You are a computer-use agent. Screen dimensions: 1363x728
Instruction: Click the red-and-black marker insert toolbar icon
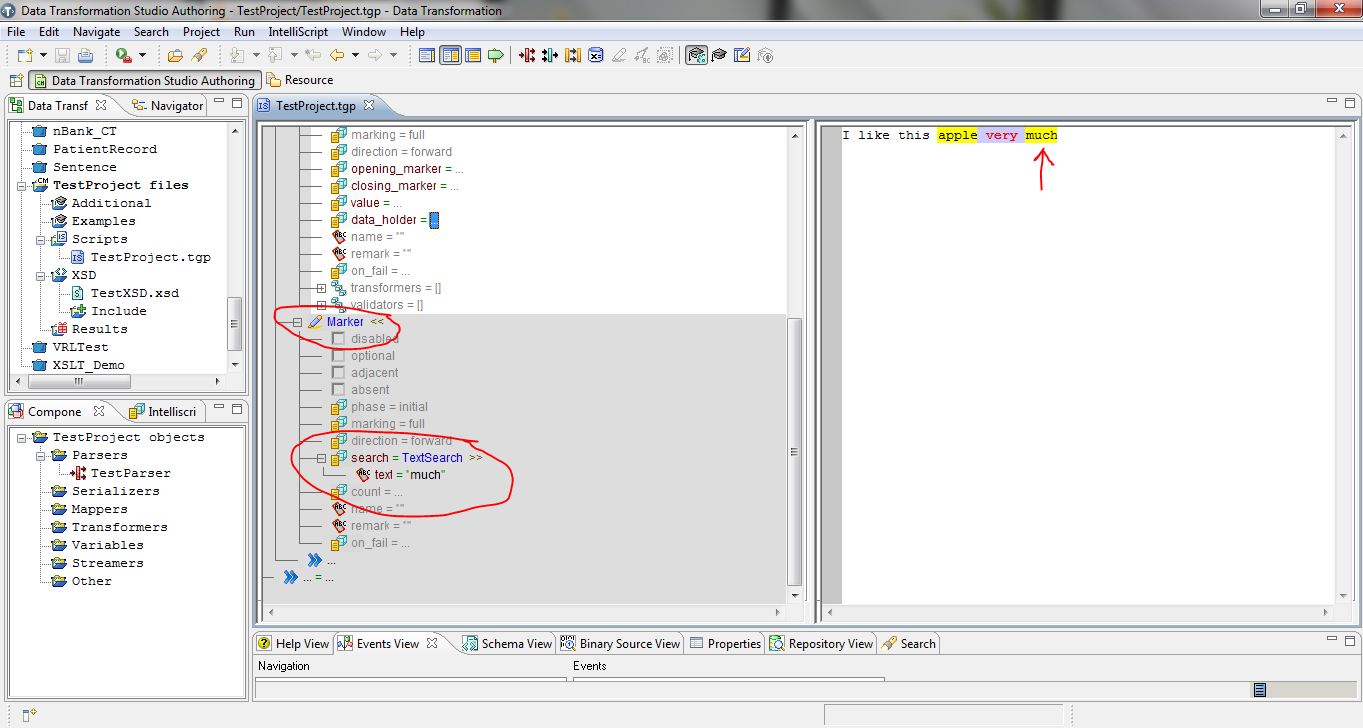point(526,56)
